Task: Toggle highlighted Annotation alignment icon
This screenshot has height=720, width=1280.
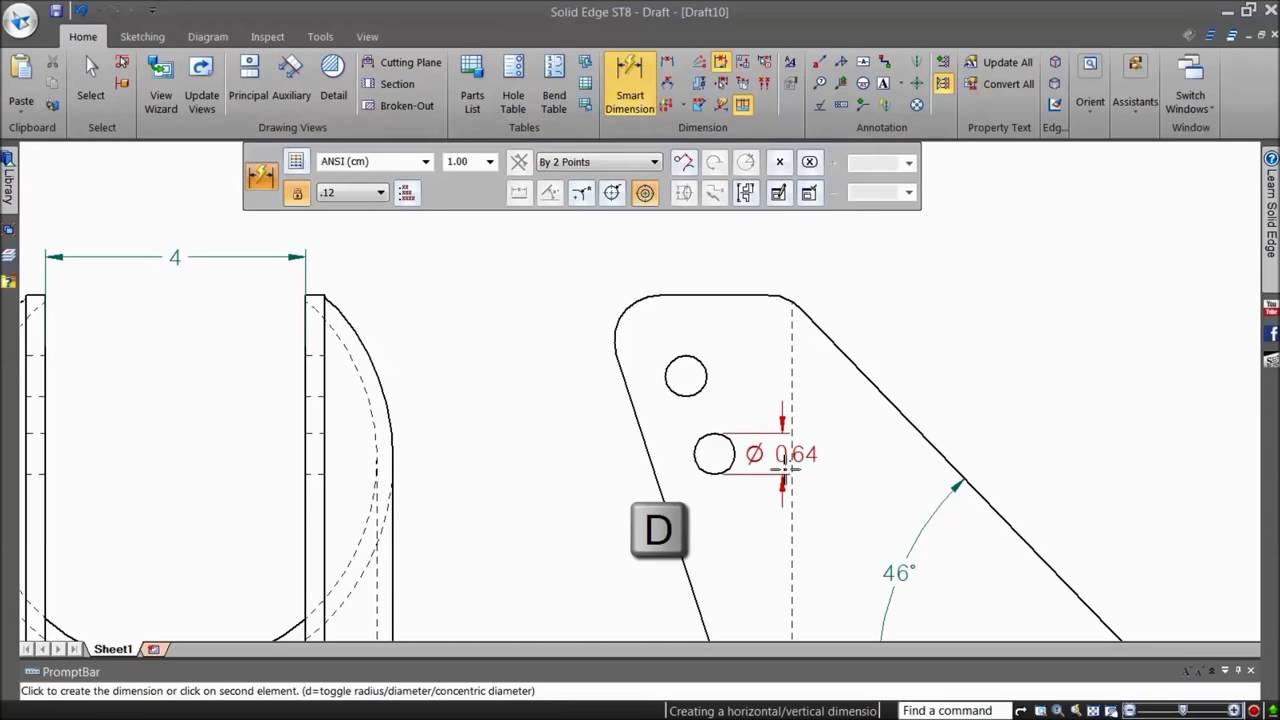Action: click(943, 84)
